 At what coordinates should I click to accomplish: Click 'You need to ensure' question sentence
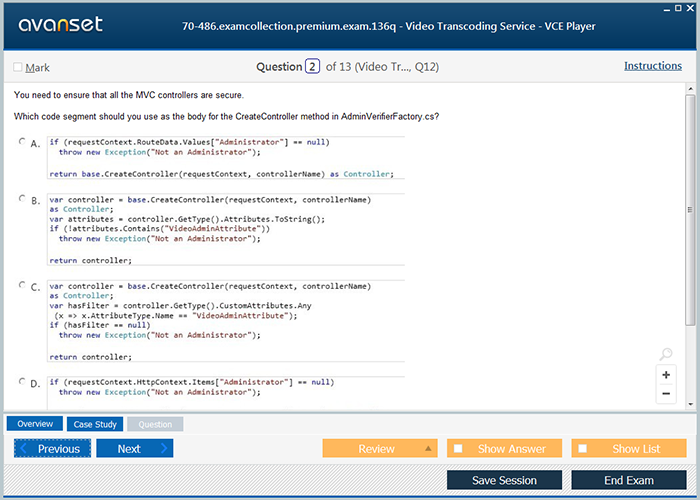129,95
